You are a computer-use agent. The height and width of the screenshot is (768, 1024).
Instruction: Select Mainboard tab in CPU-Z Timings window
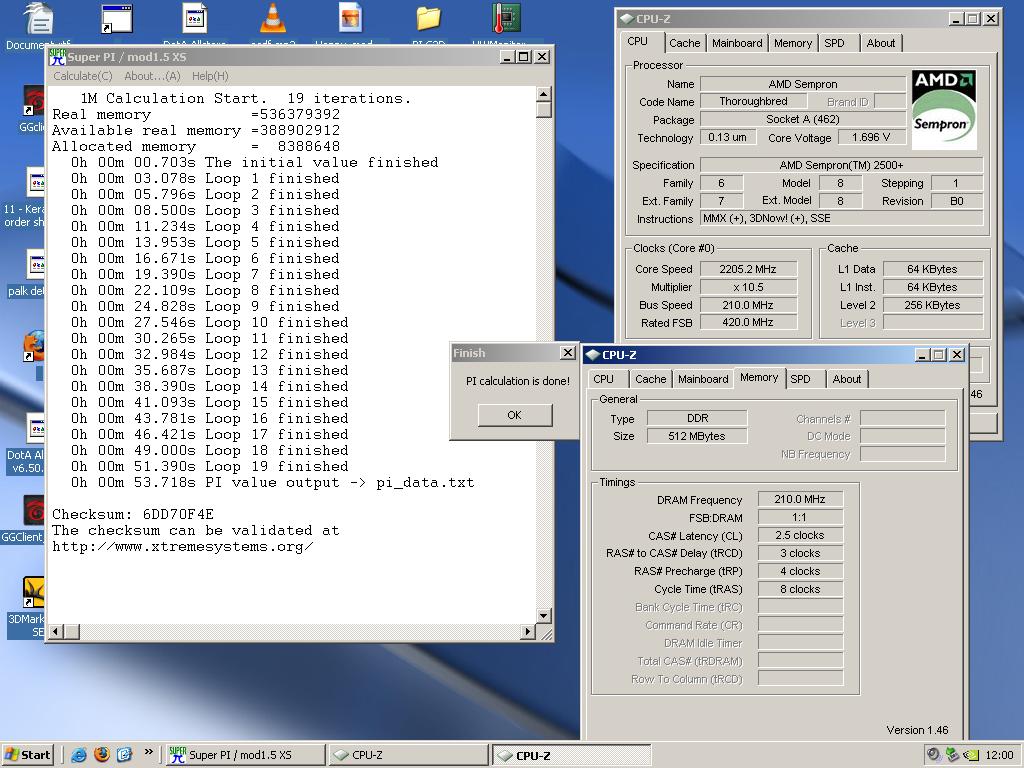[703, 379]
